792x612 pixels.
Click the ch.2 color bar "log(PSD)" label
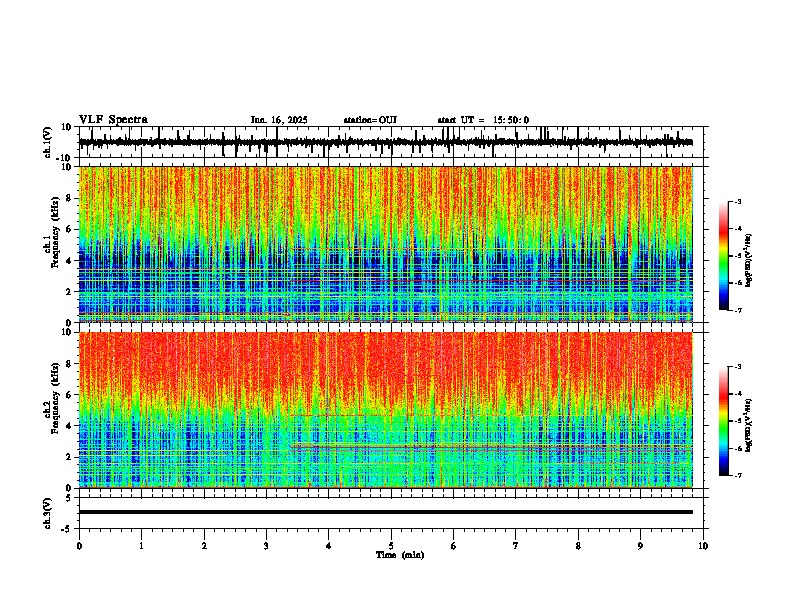coord(749,425)
